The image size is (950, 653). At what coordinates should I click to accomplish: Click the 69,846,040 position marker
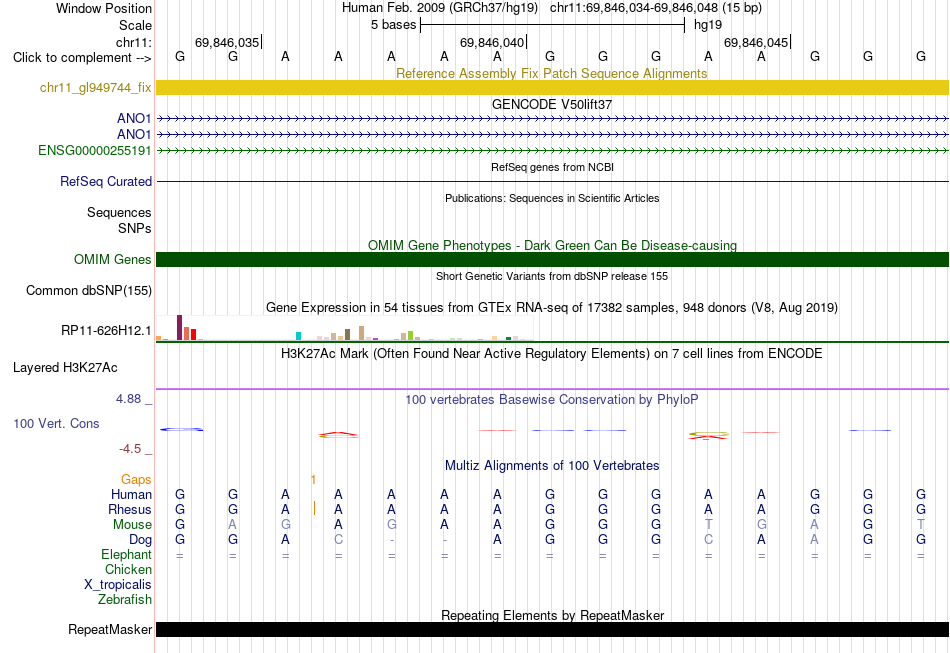(493, 42)
